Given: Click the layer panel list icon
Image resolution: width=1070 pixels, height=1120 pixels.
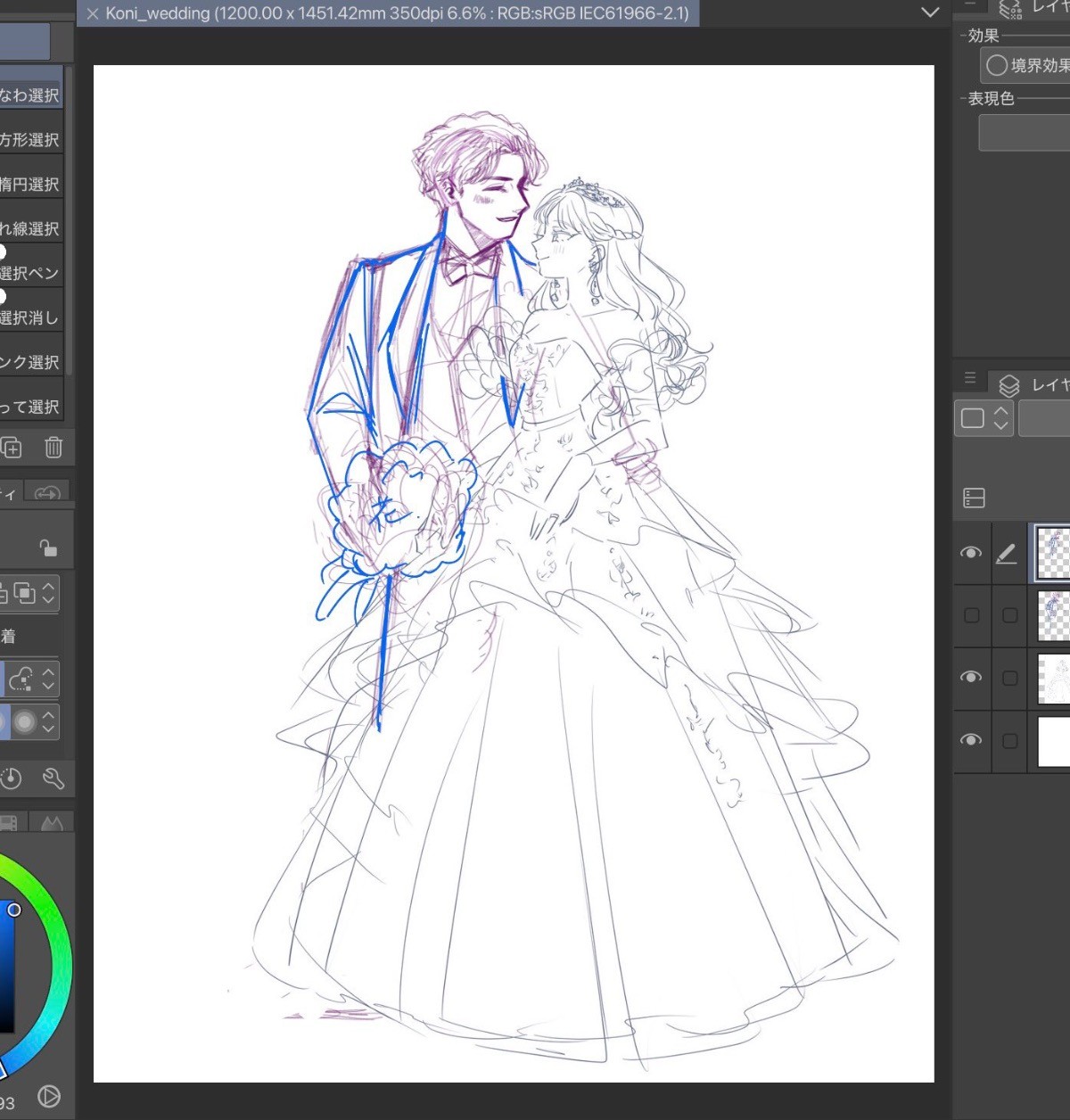Looking at the screenshot, I should [x=974, y=498].
